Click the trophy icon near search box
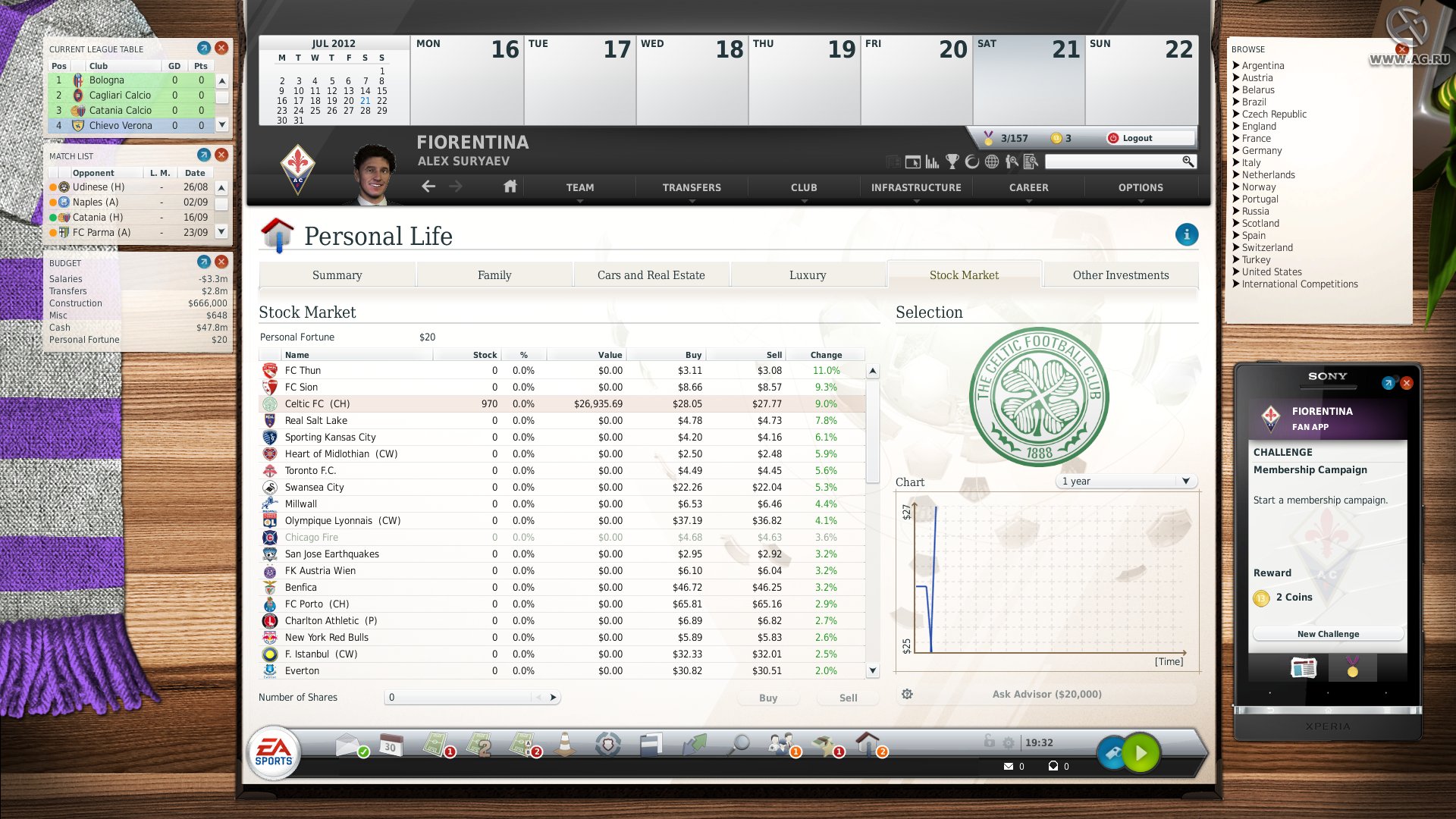Image resolution: width=1456 pixels, height=819 pixels. coord(952,162)
